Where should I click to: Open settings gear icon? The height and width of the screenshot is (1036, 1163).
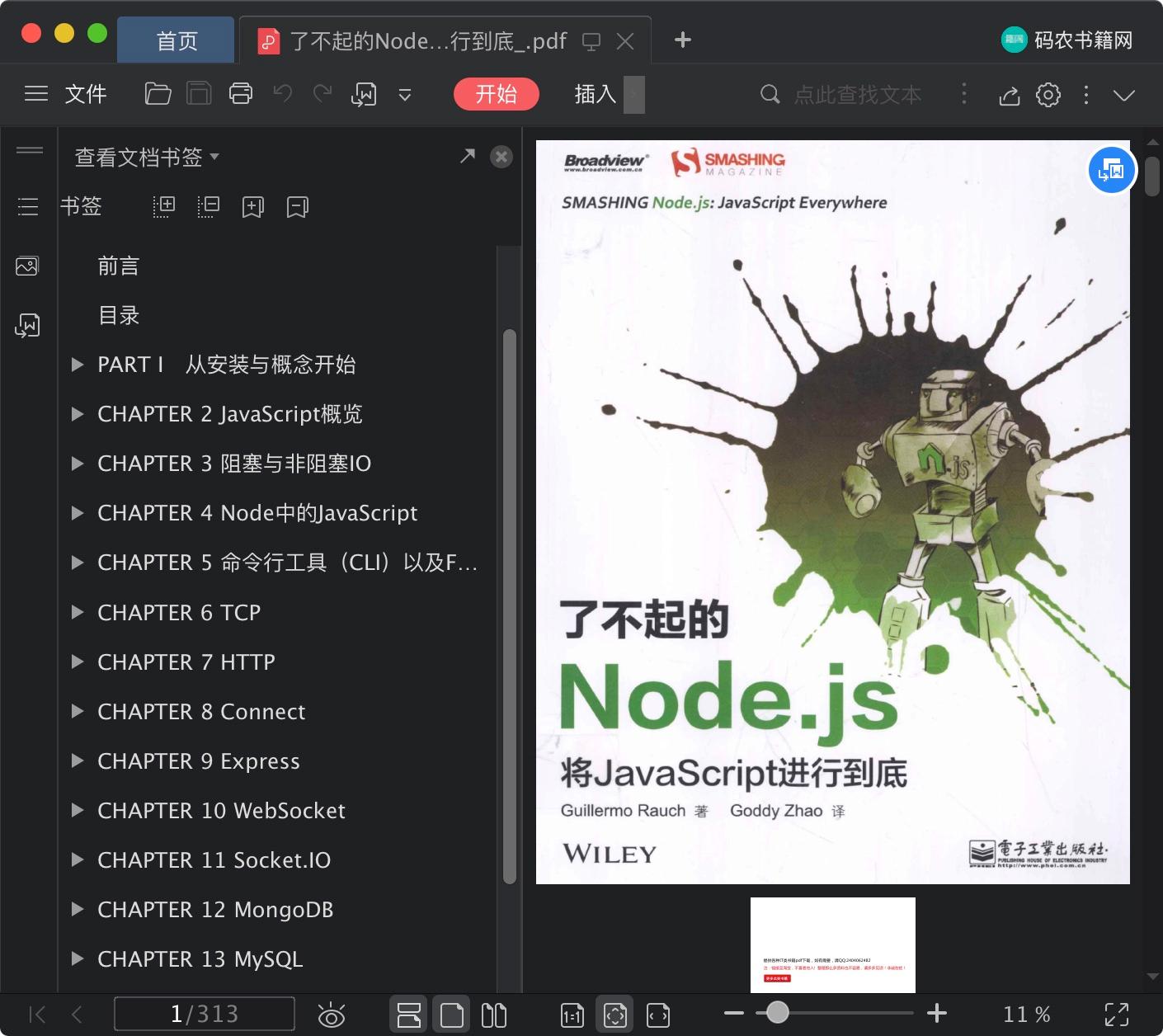click(1048, 95)
